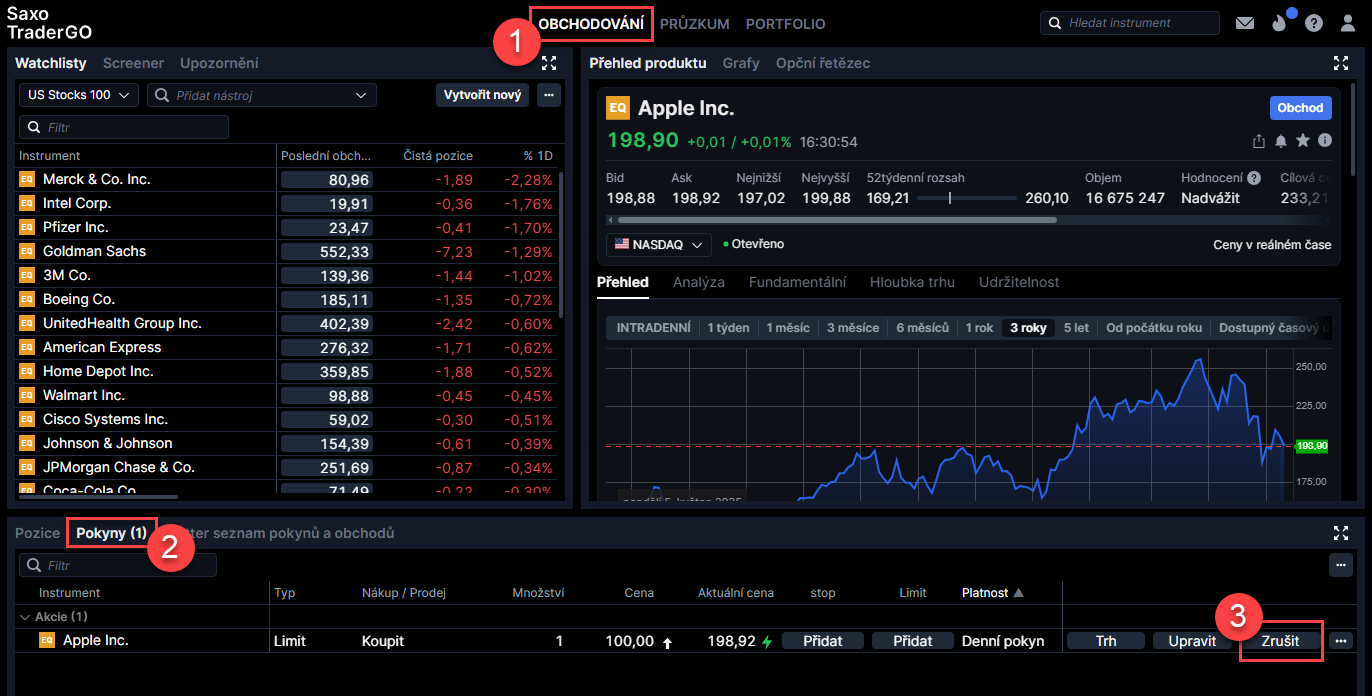1372x696 pixels.
Task: Select the 1 týden chart range
Action: (x=728, y=328)
